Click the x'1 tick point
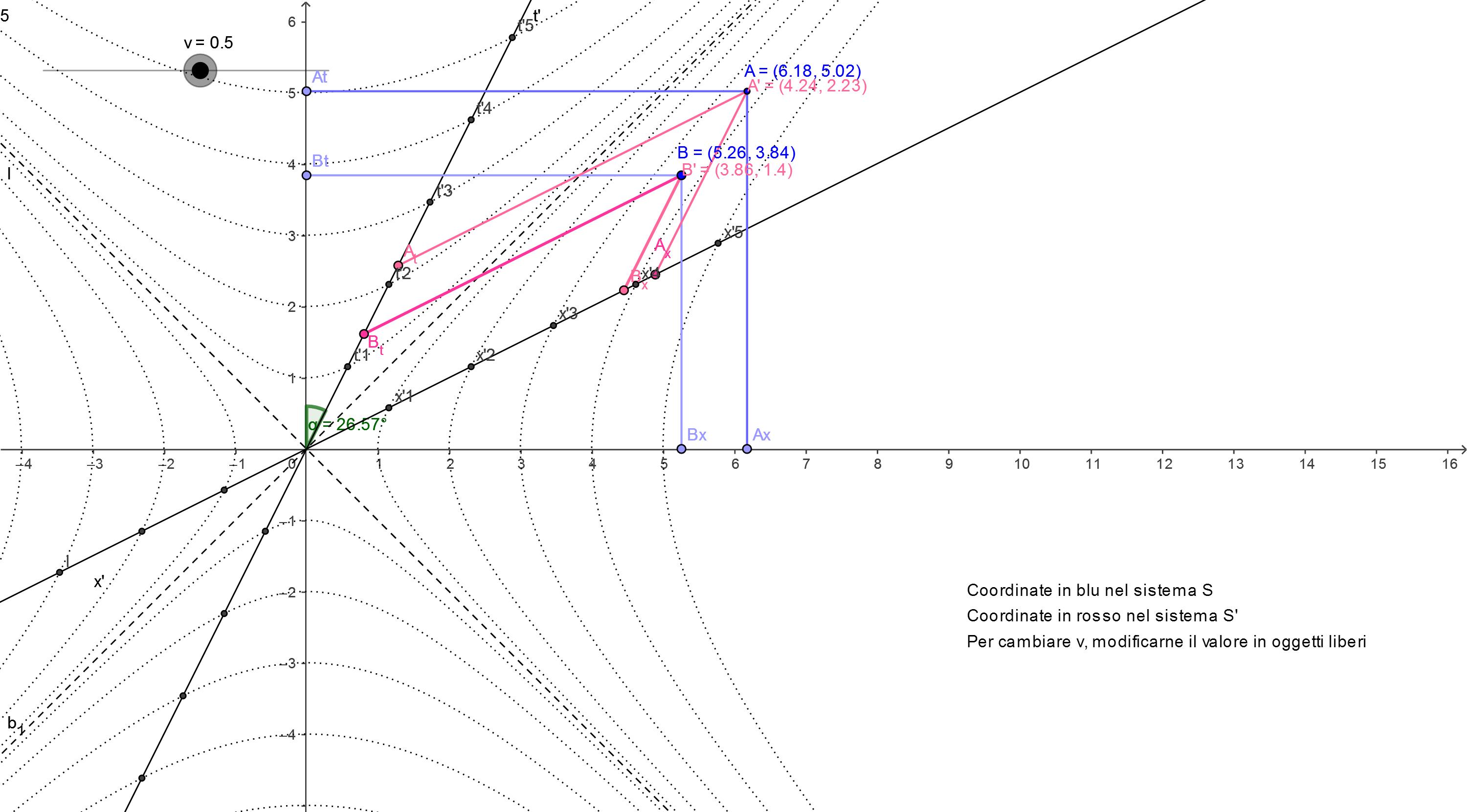The width and height of the screenshot is (1467, 812). click(389, 408)
